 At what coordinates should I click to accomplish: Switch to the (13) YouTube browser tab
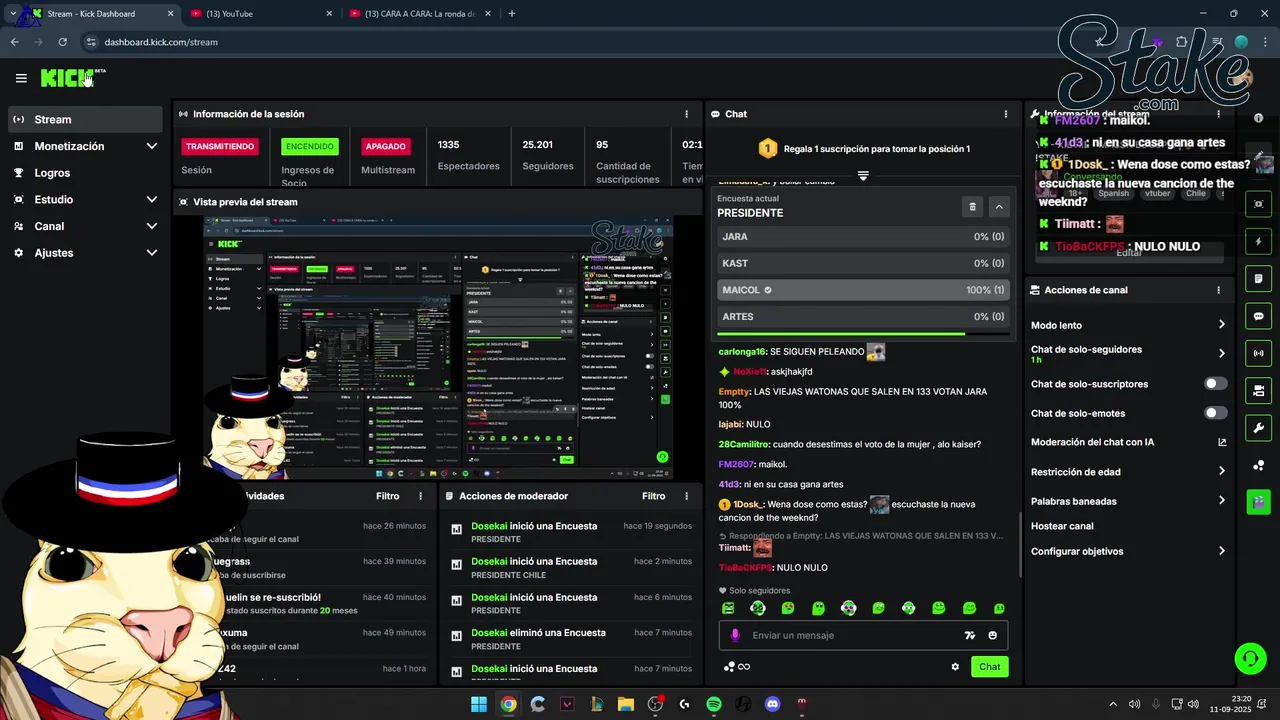pyautogui.click(x=262, y=13)
